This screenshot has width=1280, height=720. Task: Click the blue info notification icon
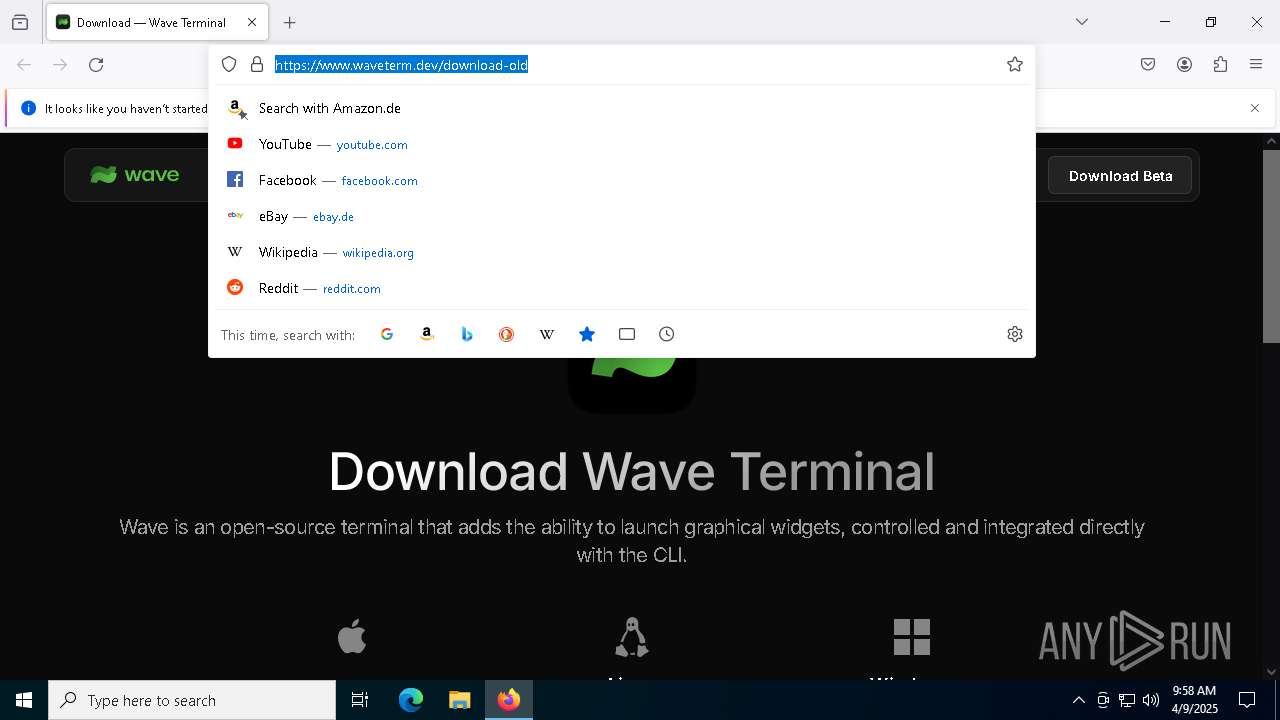coord(28,108)
